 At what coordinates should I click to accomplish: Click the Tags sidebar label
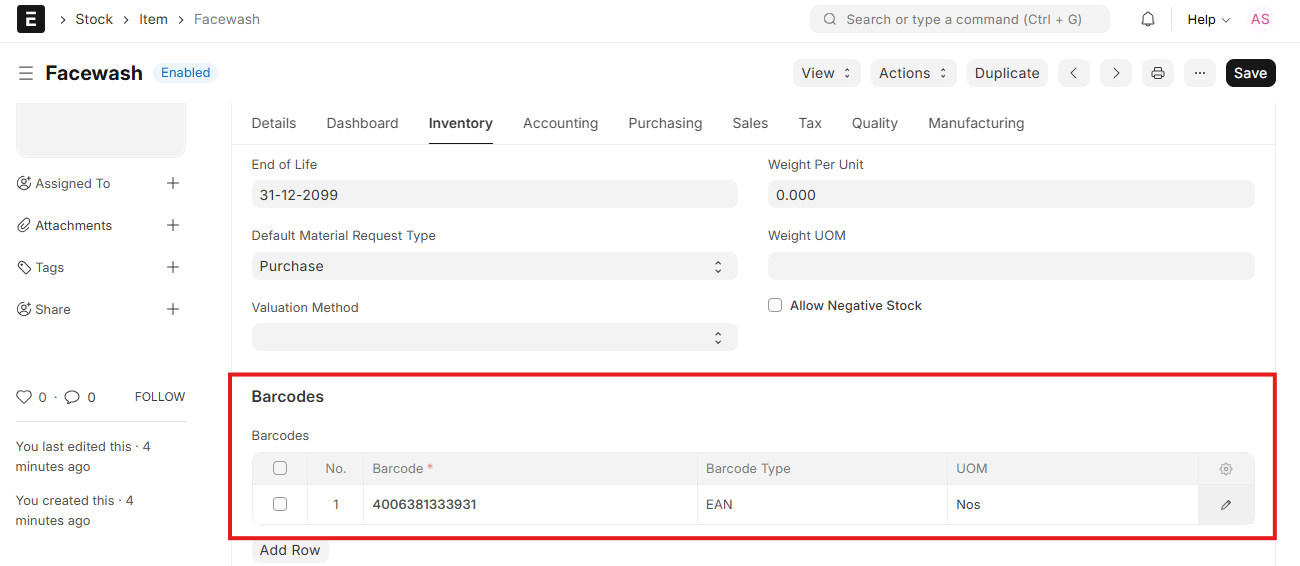click(x=50, y=267)
